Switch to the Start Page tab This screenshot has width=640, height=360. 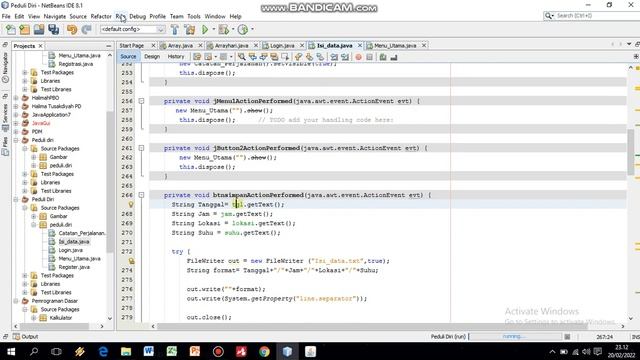(x=131, y=45)
